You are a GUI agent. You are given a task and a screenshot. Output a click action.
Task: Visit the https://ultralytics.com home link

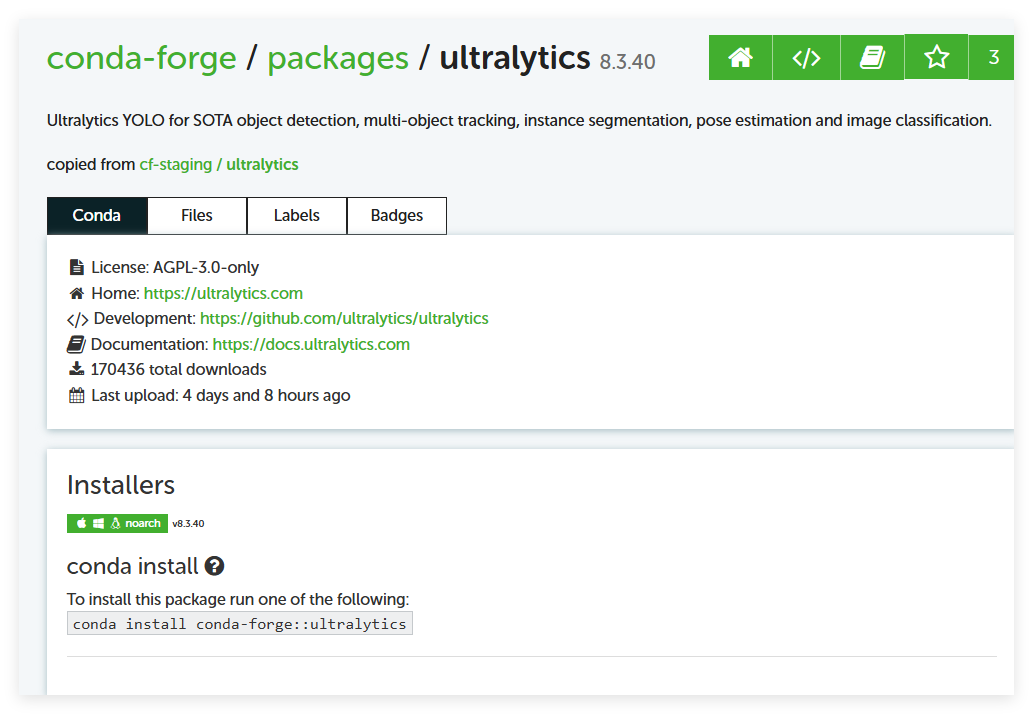click(223, 293)
